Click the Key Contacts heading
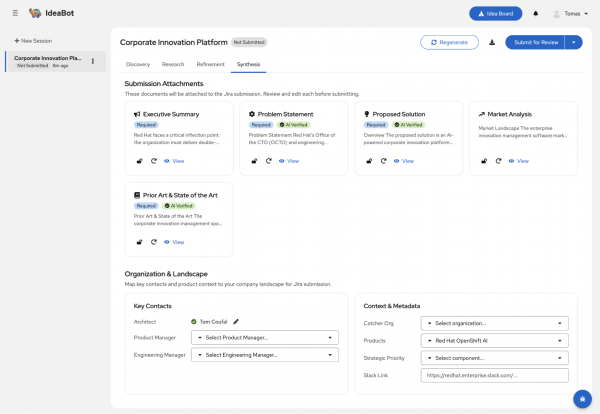 (153, 306)
